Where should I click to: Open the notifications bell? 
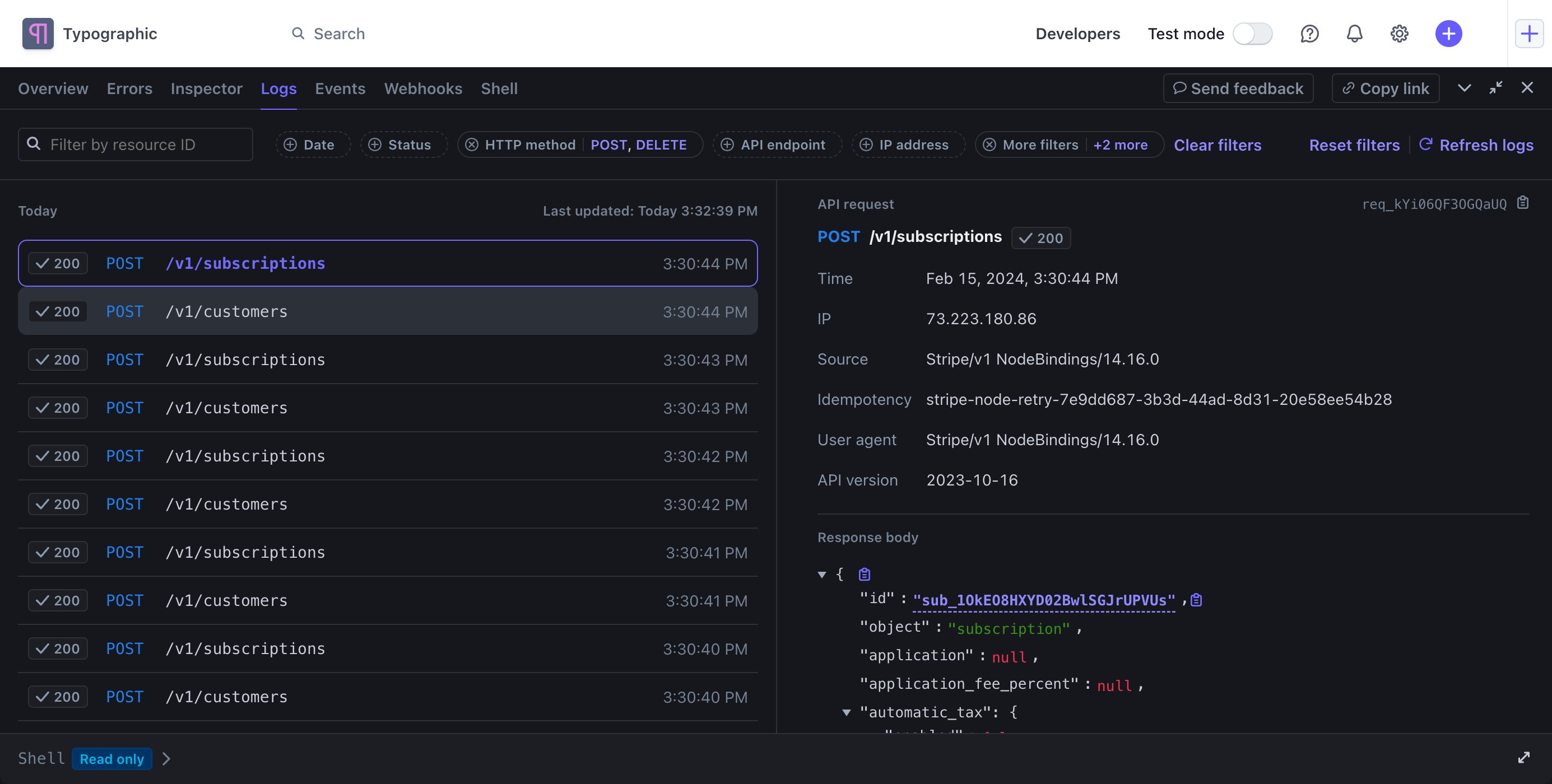point(1354,34)
